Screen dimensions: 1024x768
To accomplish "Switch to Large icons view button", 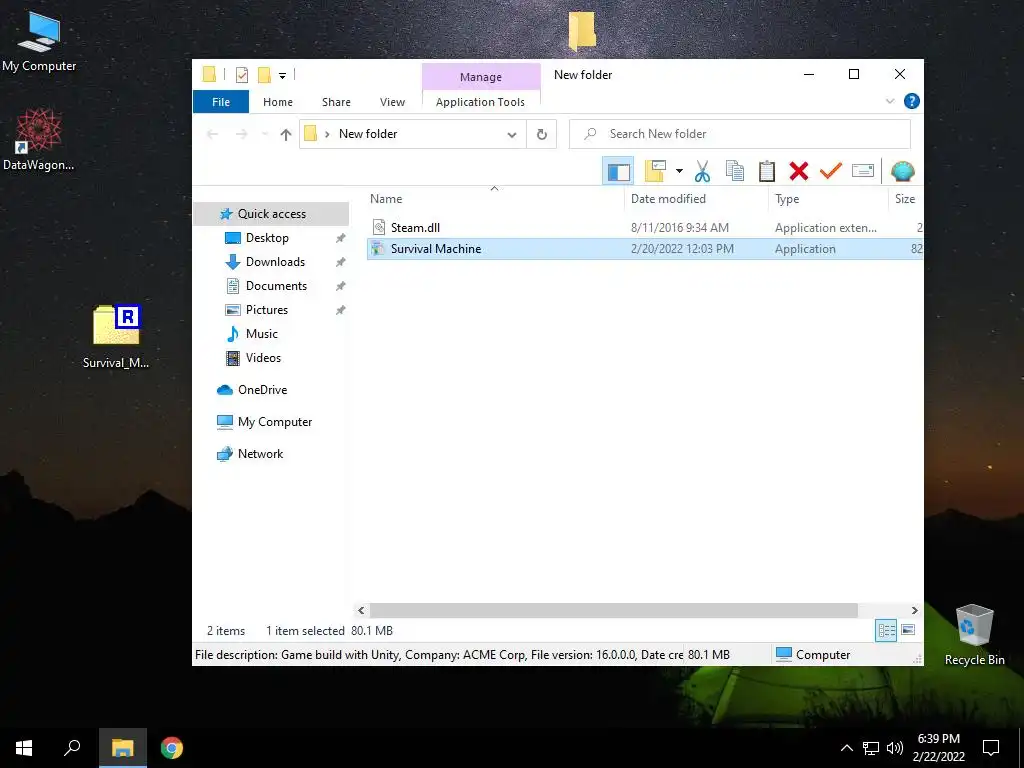I will [x=908, y=630].
